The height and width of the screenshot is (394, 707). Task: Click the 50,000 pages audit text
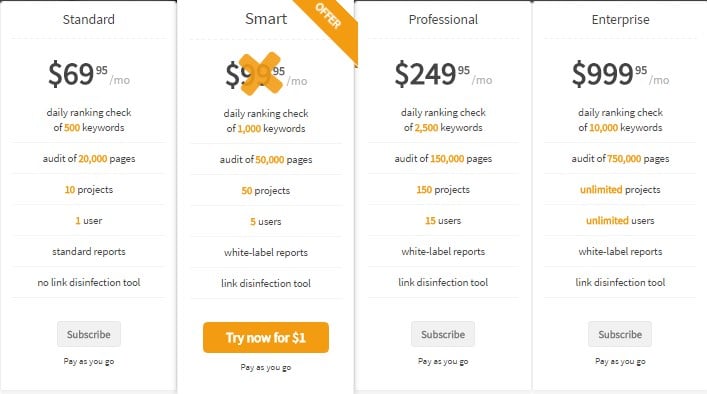(266, 160)
